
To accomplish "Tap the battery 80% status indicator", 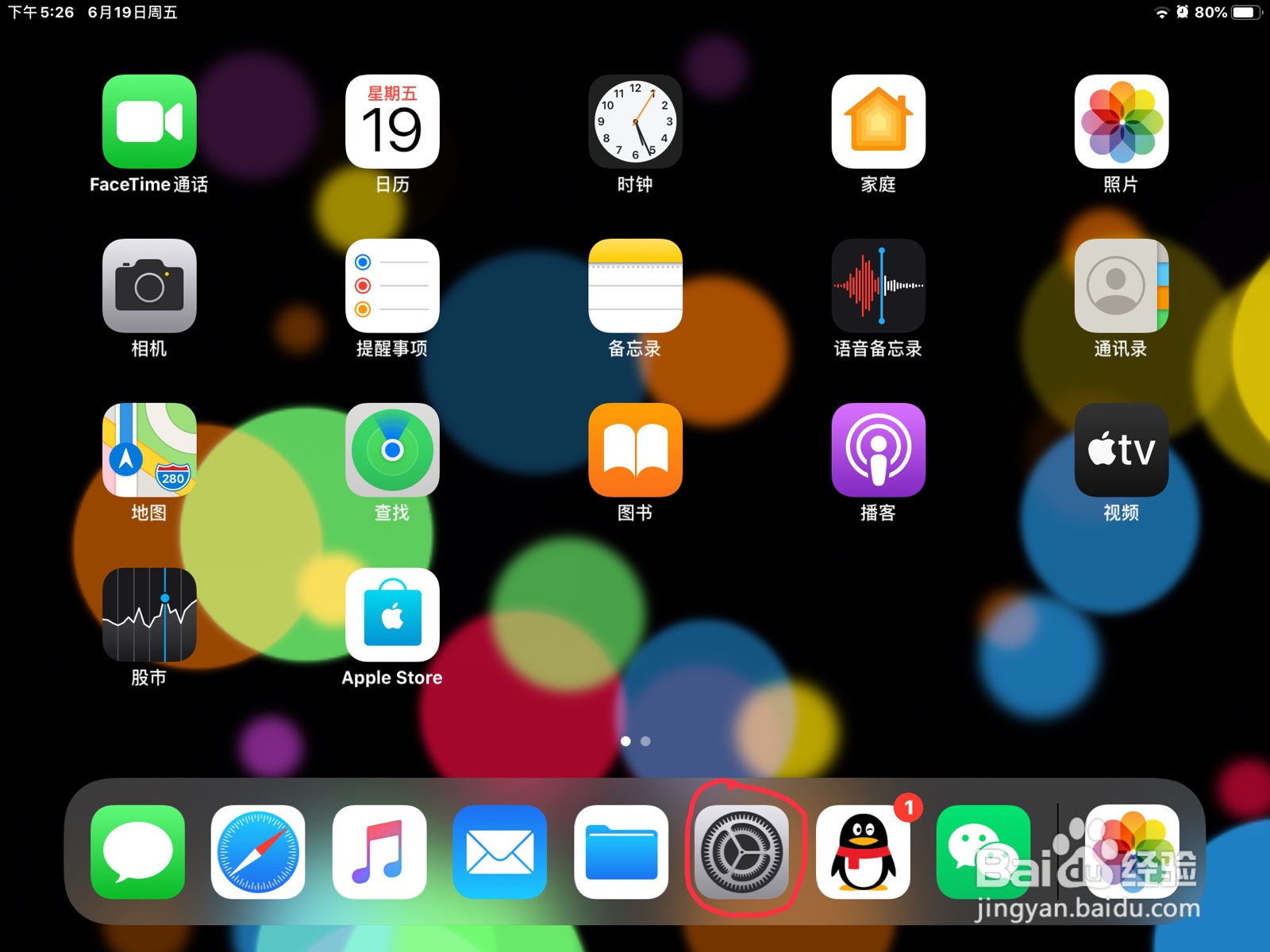I will (x=1227, y=12).
